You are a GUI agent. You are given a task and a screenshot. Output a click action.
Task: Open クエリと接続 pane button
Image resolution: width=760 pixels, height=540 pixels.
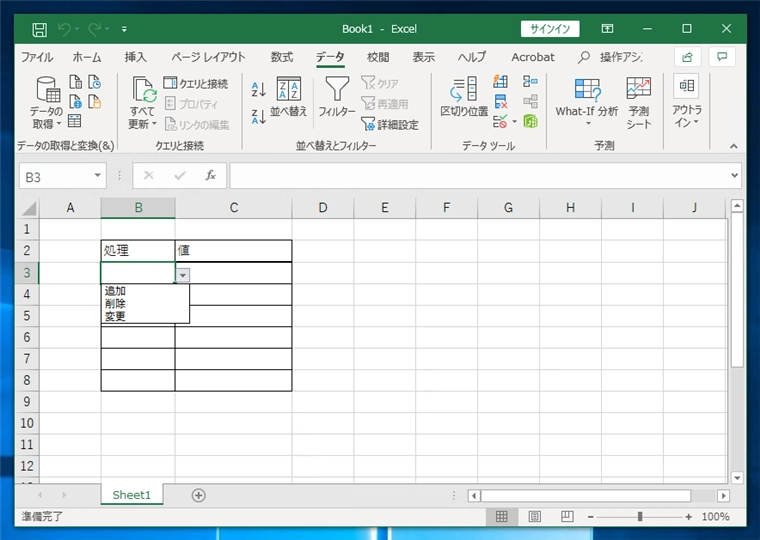tap(196, 83)
